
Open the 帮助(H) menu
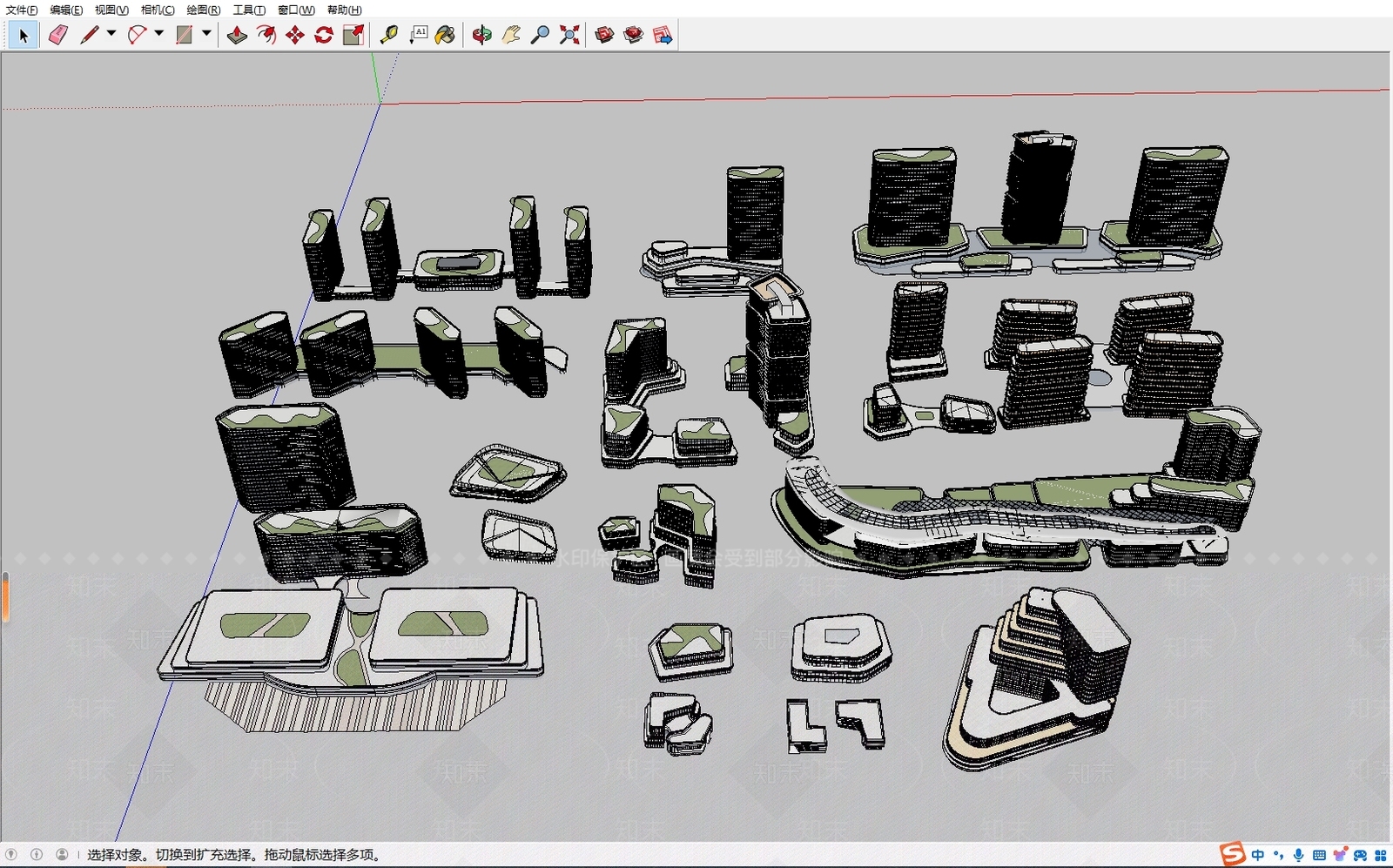tap(345, 10)
